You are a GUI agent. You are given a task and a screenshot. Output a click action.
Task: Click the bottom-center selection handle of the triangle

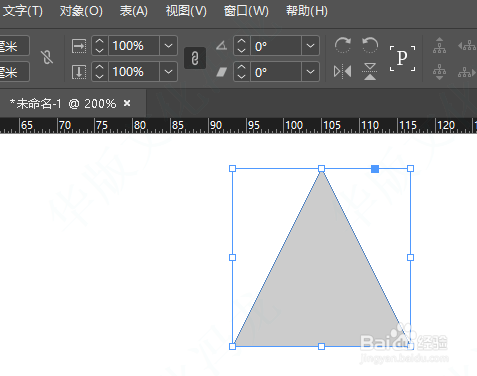(321, 347)
